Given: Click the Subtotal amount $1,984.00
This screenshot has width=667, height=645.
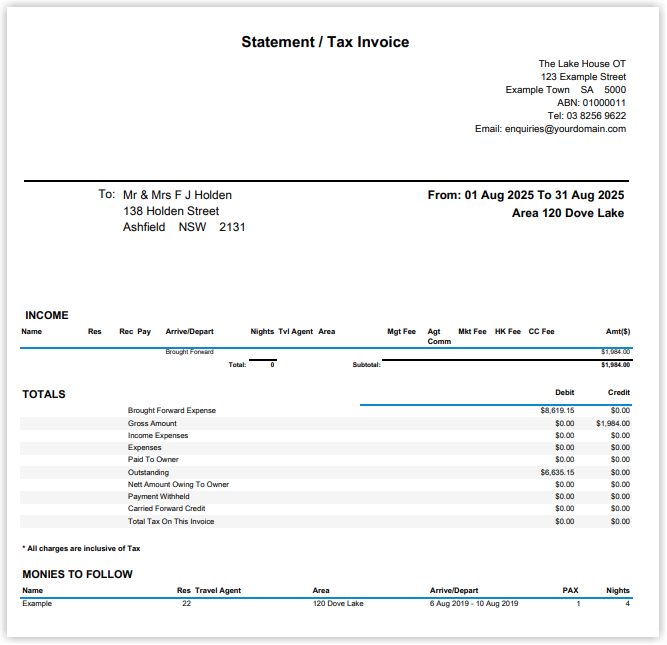Looking at the screenshot, I should (616, 365).
